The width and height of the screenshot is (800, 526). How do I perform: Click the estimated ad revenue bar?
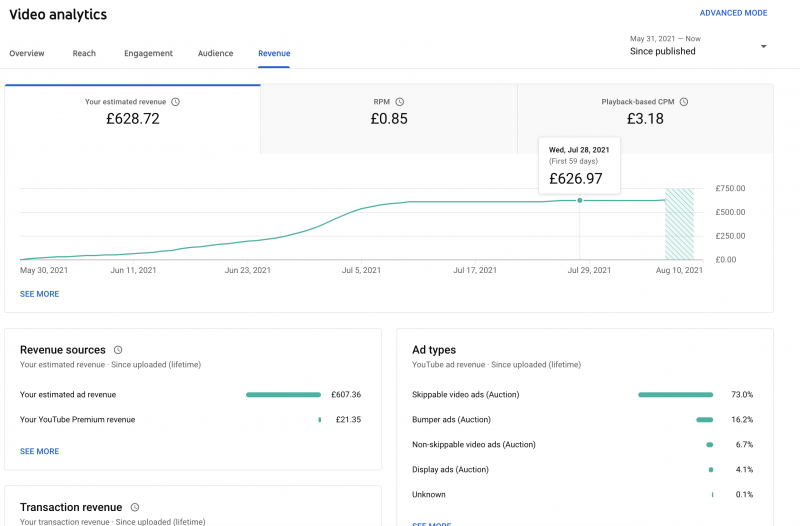283,395
